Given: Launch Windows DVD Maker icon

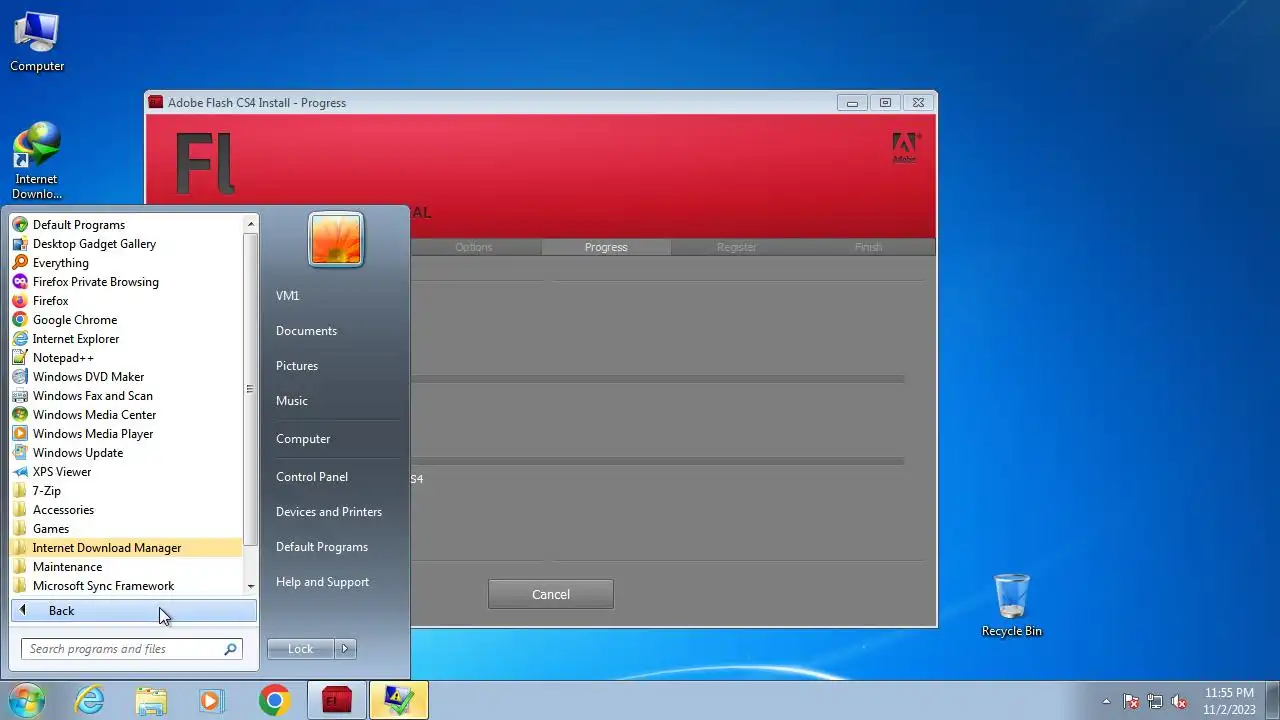Looking at the screenshot, I should click(19, 377).
